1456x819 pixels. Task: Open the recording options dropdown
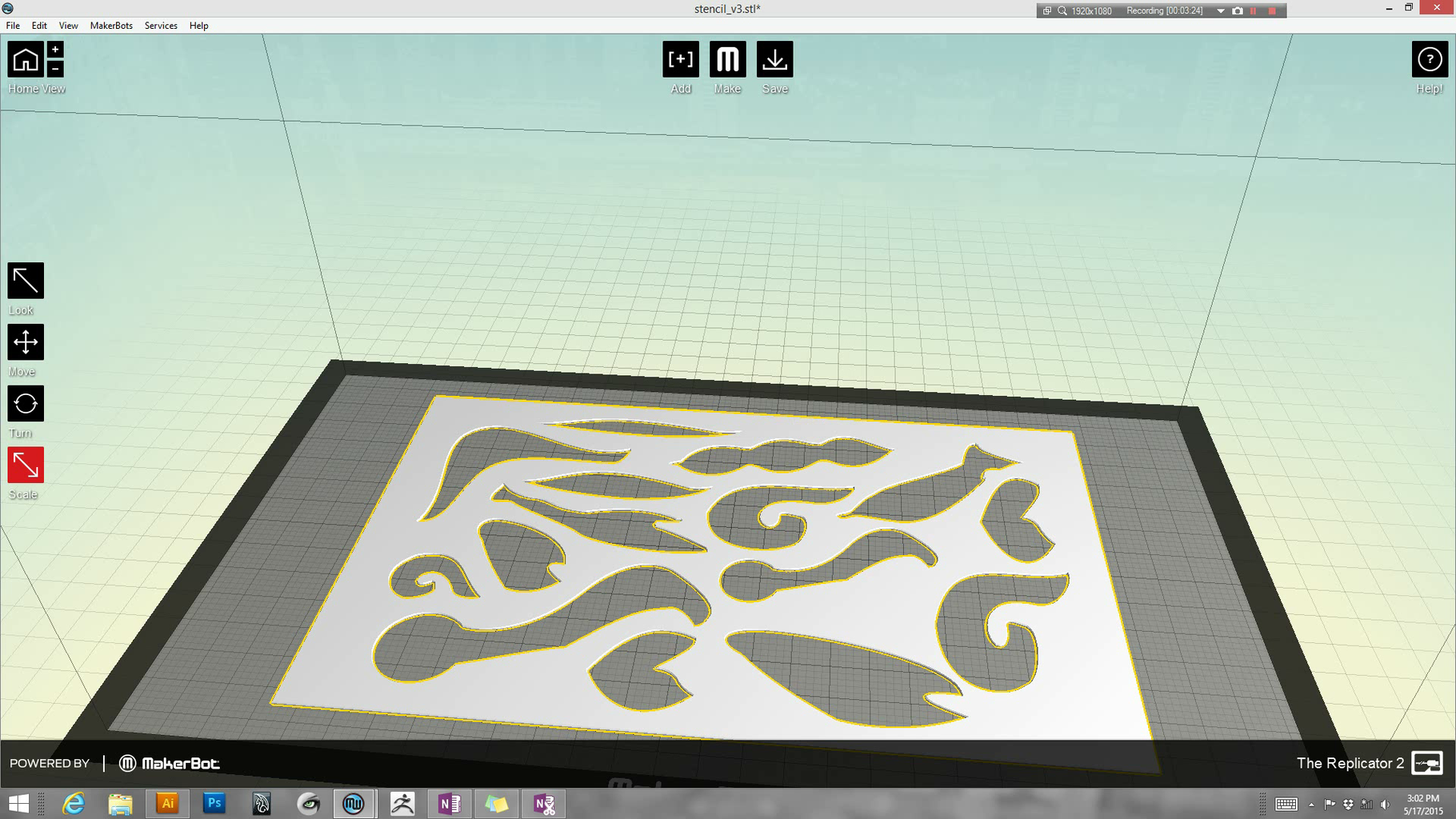pyautogui.click(x=1220, y=10)
